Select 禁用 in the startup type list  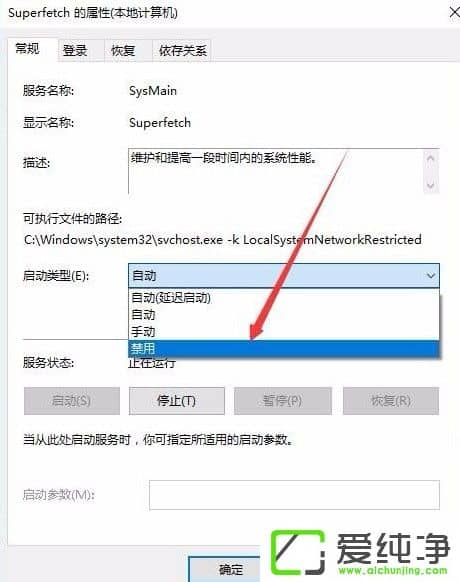click(x=284, y=349)
